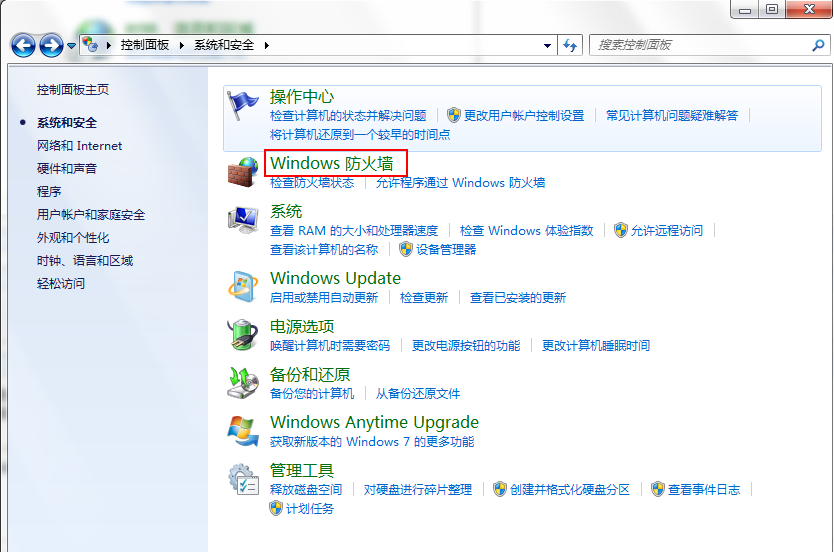
Task: Click 查看该计算机的名称 link
Action: (x=324, y=249)
